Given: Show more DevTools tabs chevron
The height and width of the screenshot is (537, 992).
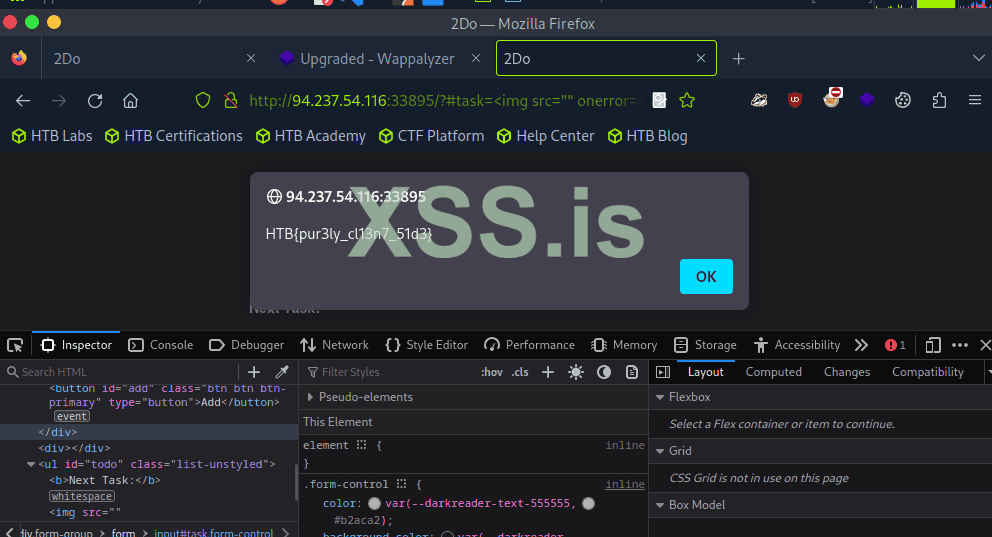Looking at the screenshot, I should (x=861, y=345).
